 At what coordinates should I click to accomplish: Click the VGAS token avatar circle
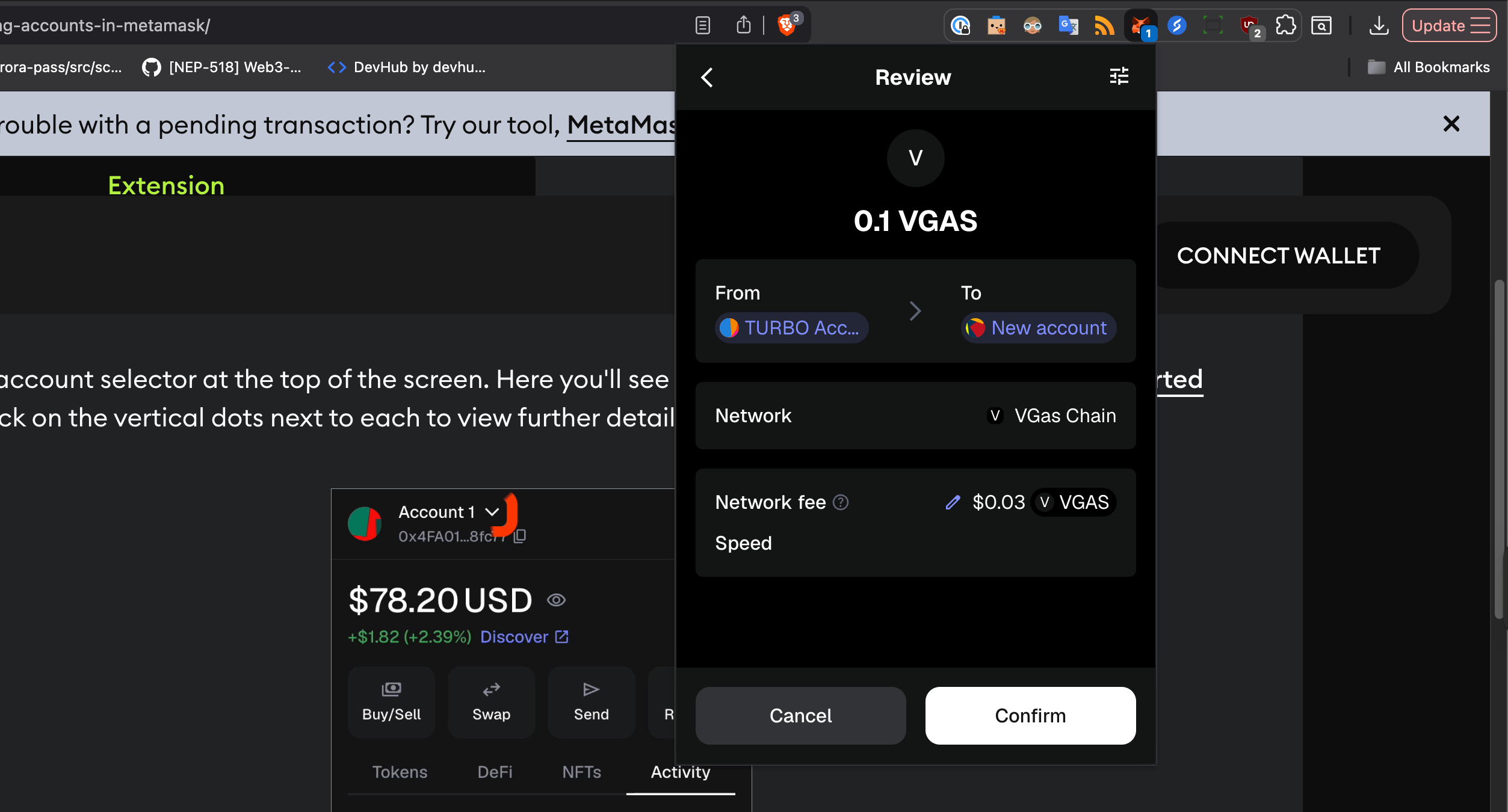915,158
